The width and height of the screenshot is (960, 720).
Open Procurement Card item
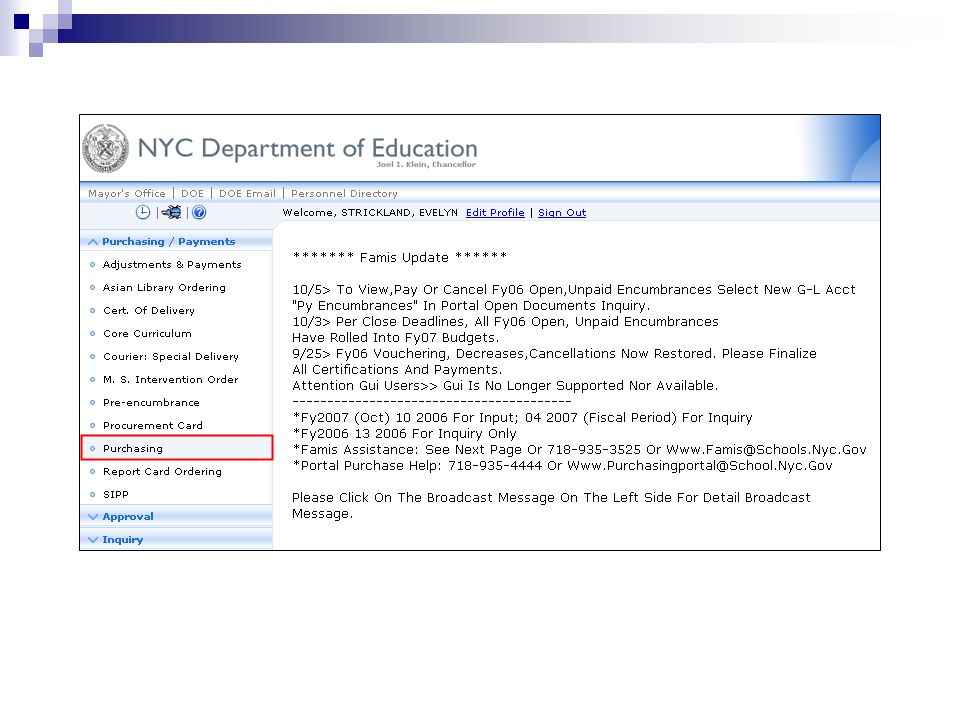tap(152, 426)
